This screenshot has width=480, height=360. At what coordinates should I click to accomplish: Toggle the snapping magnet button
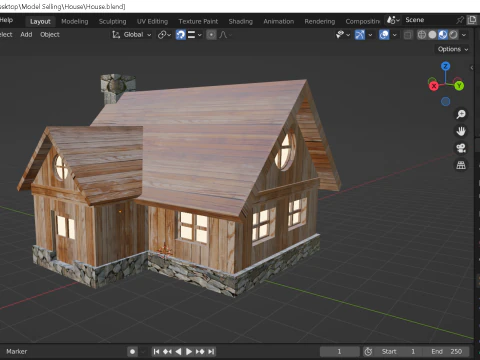(180, 35)
